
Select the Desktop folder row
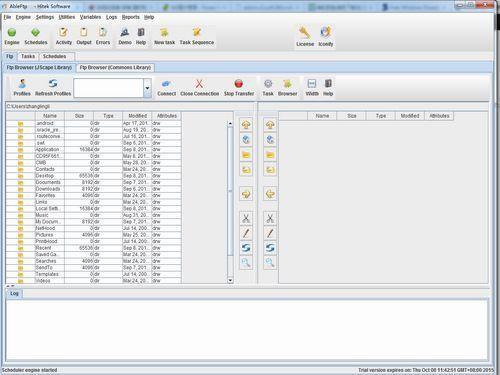click(94, 176)
